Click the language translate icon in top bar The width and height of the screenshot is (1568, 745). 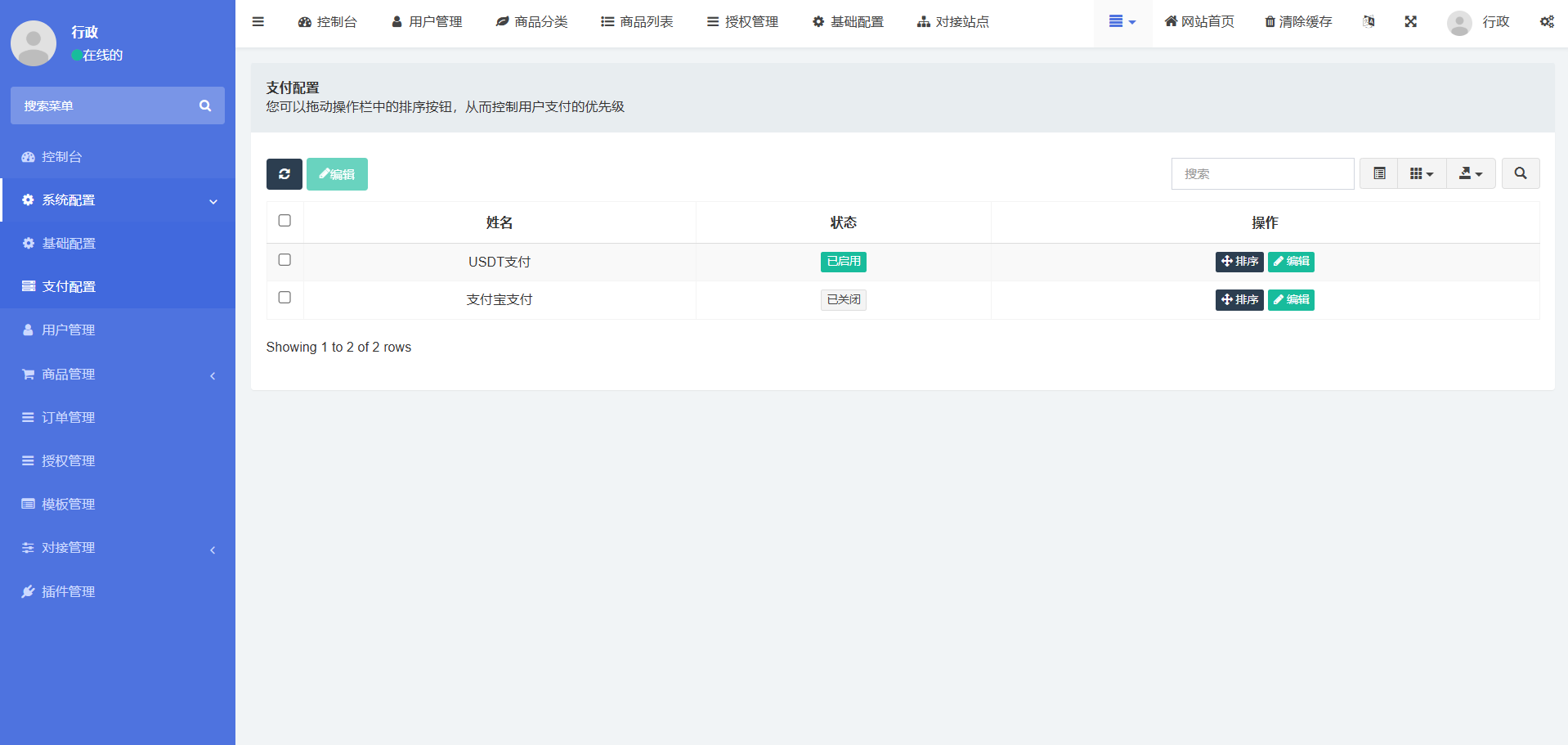[1369, 22]
